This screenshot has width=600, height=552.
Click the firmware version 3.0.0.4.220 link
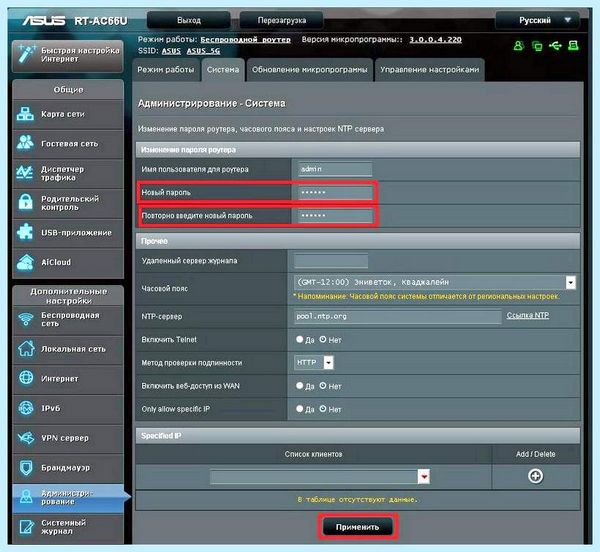pyautogui.click(x=435, y=39)
